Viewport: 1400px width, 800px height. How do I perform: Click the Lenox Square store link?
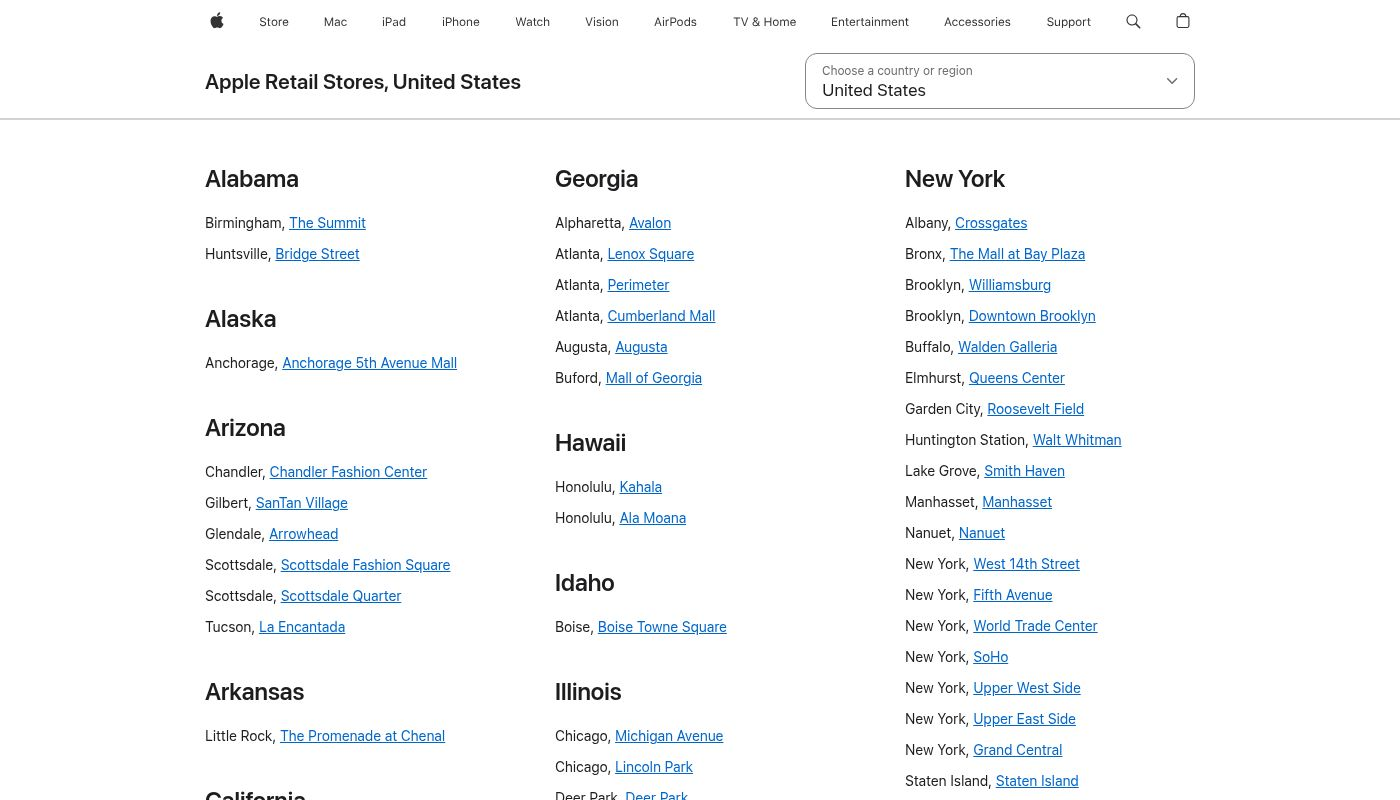(650, 254)
